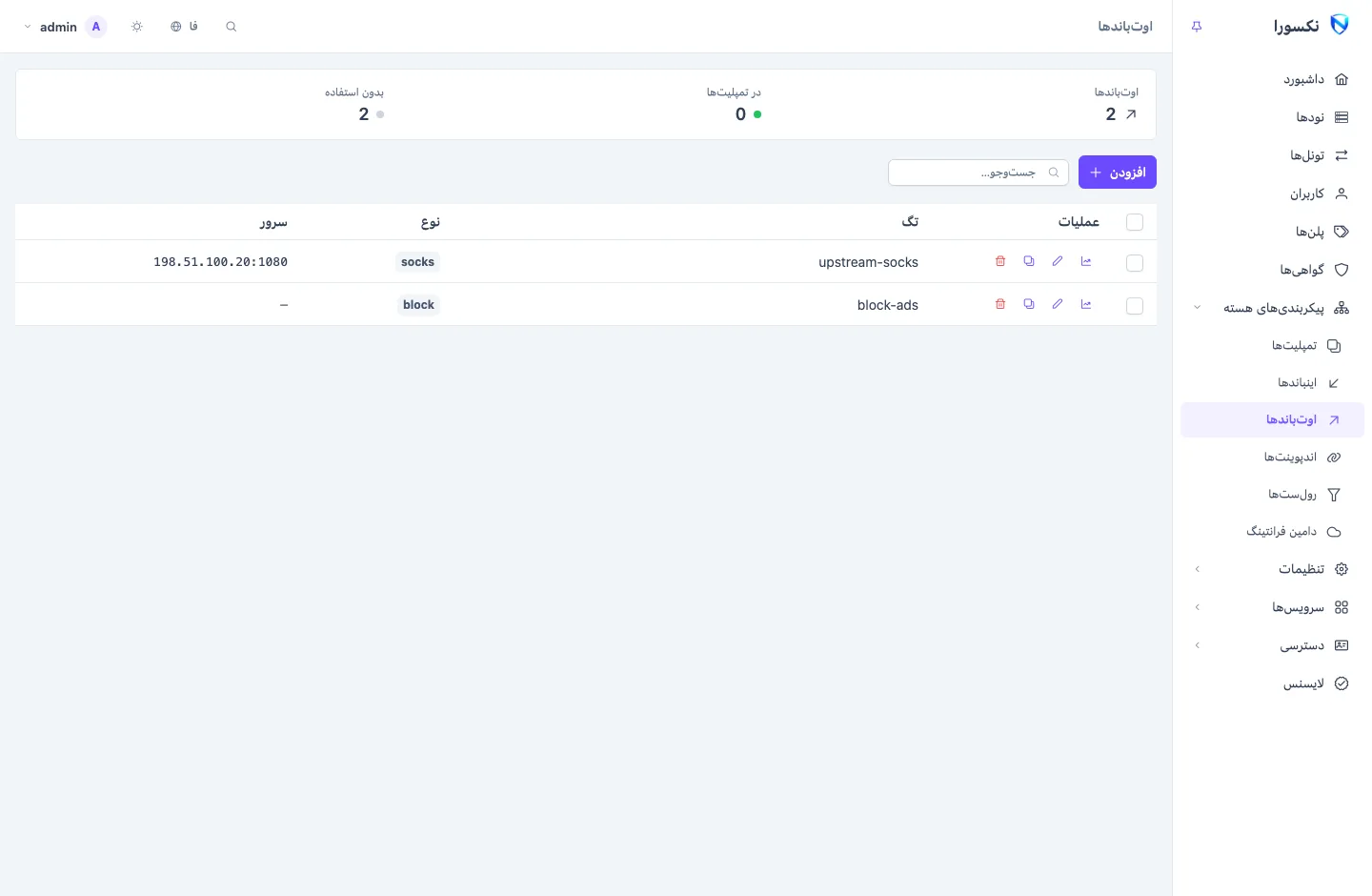
Task: Edit the upstream-socks outbound
Action: pyautogui.click(x=1058, y=261)
